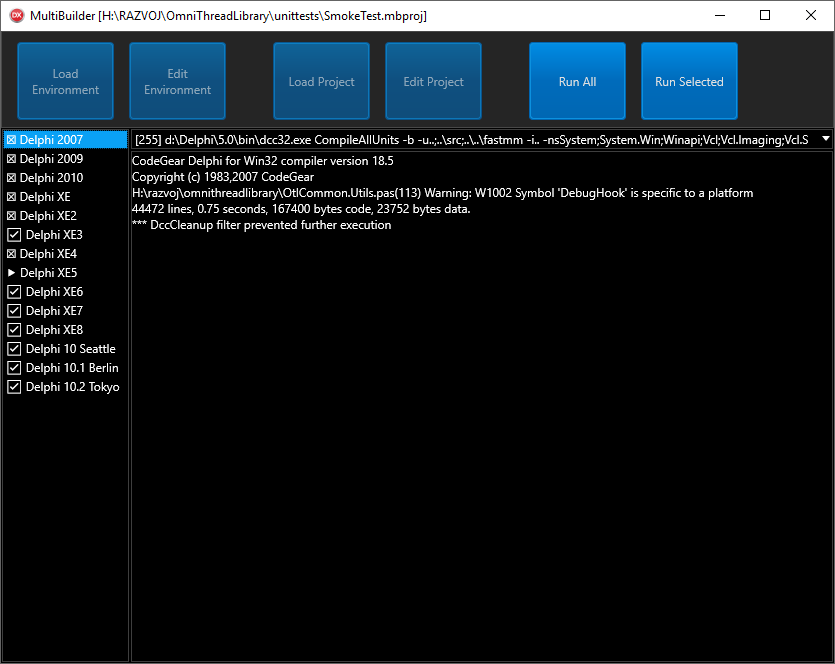Screen dimensions: 835x664
Task: Minimize the MultiBuilder window
Action: pyautogui.click(x=720, y=15)
